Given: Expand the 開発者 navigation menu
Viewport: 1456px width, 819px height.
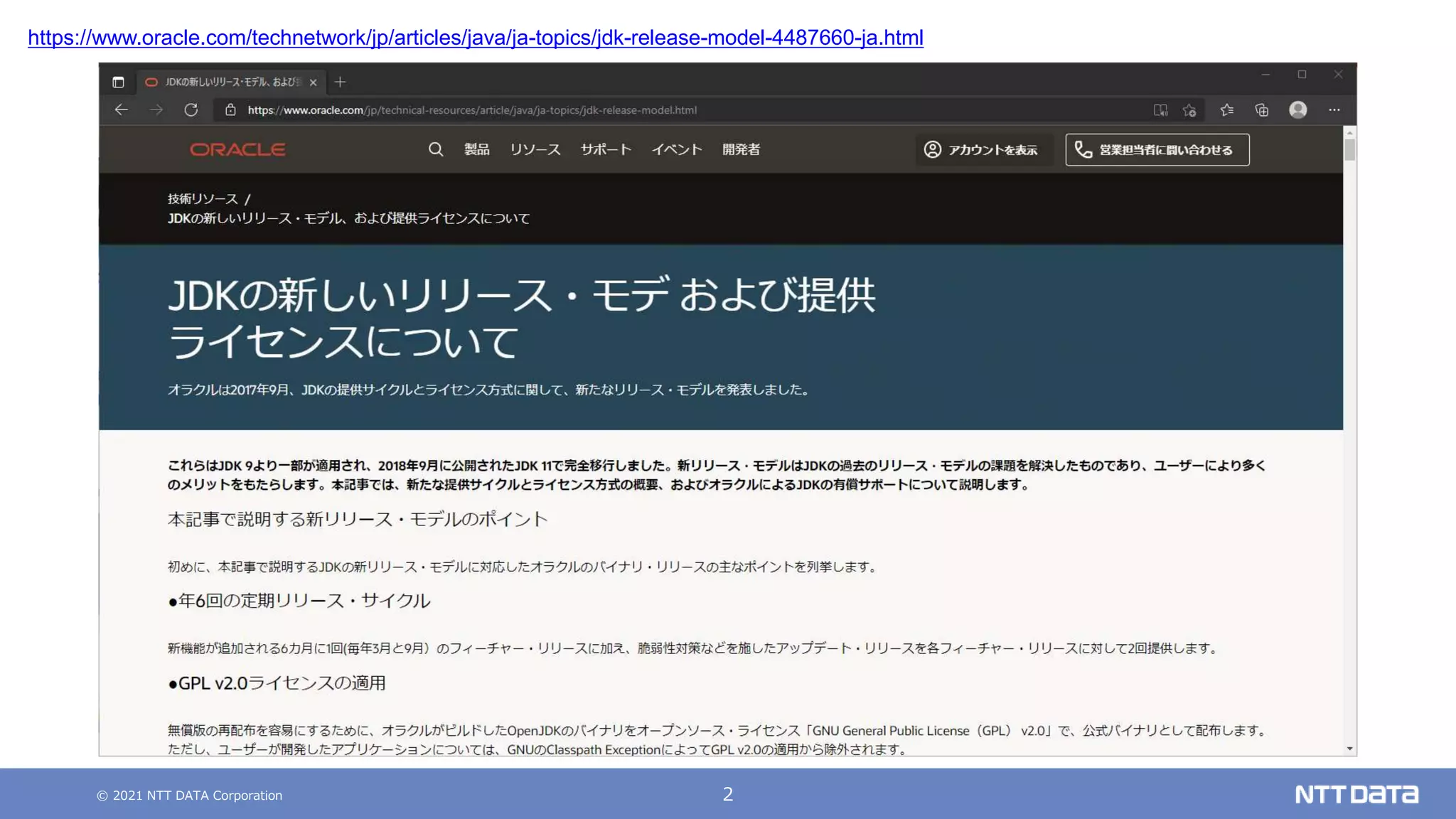Looking at the screenshot, I should point(741,149).
